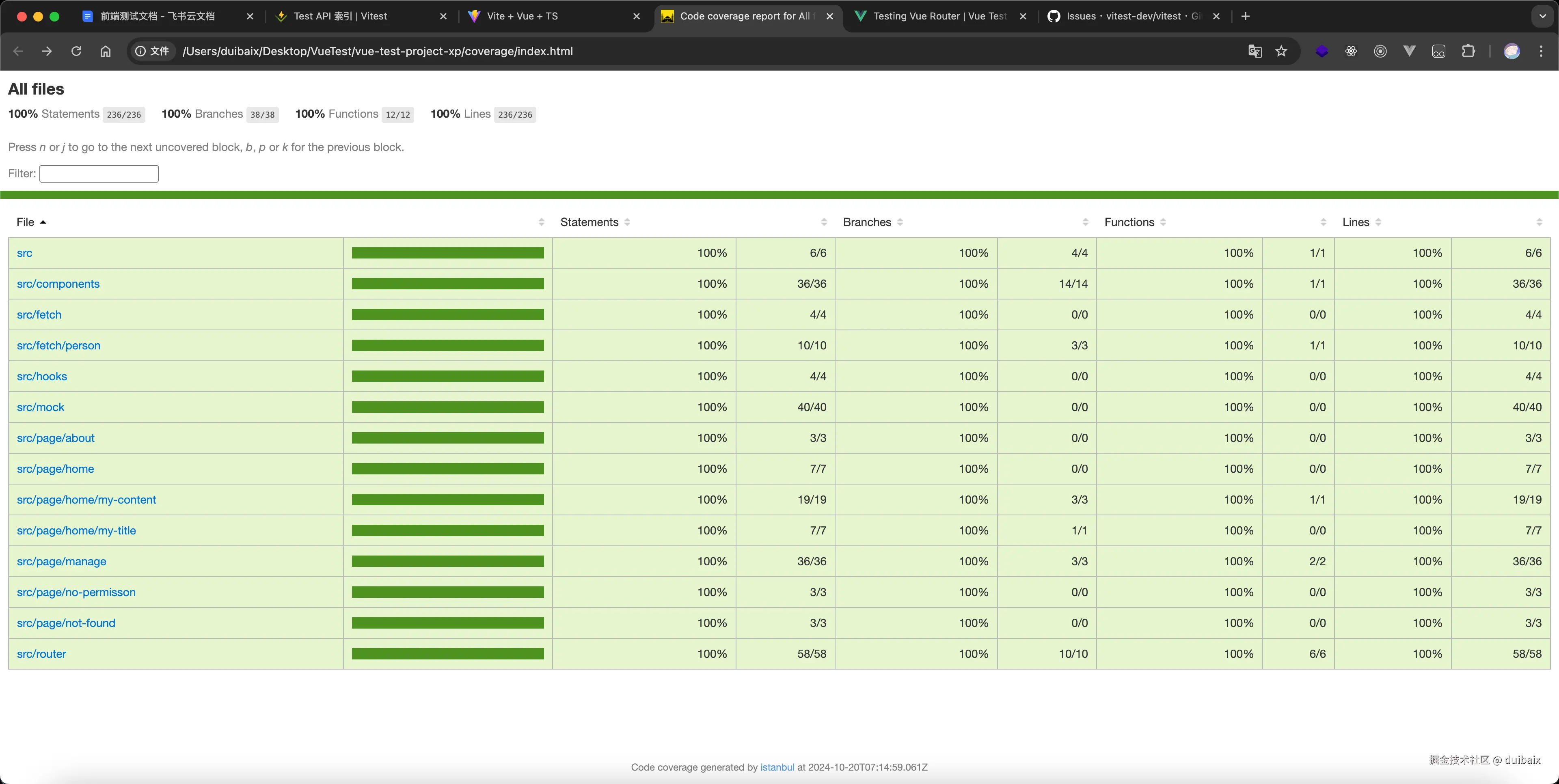Image resolution: width=1559 pixels, height=784 pixels.
Task: Open Chrome three-dot menu
Action: pos(1541,52)
